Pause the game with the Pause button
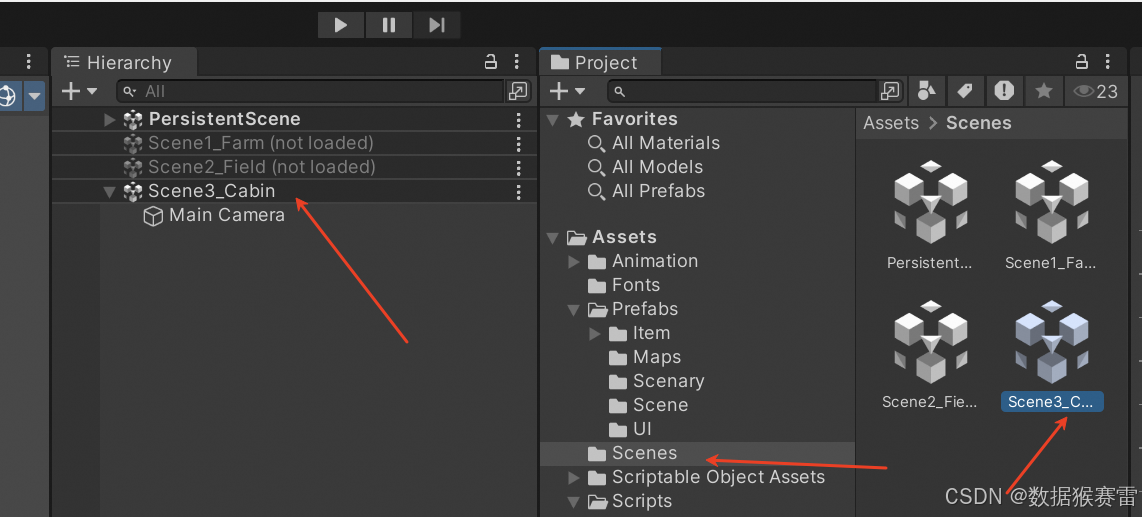This screenshot has width=1142, height=517. (x=389, y=25)
